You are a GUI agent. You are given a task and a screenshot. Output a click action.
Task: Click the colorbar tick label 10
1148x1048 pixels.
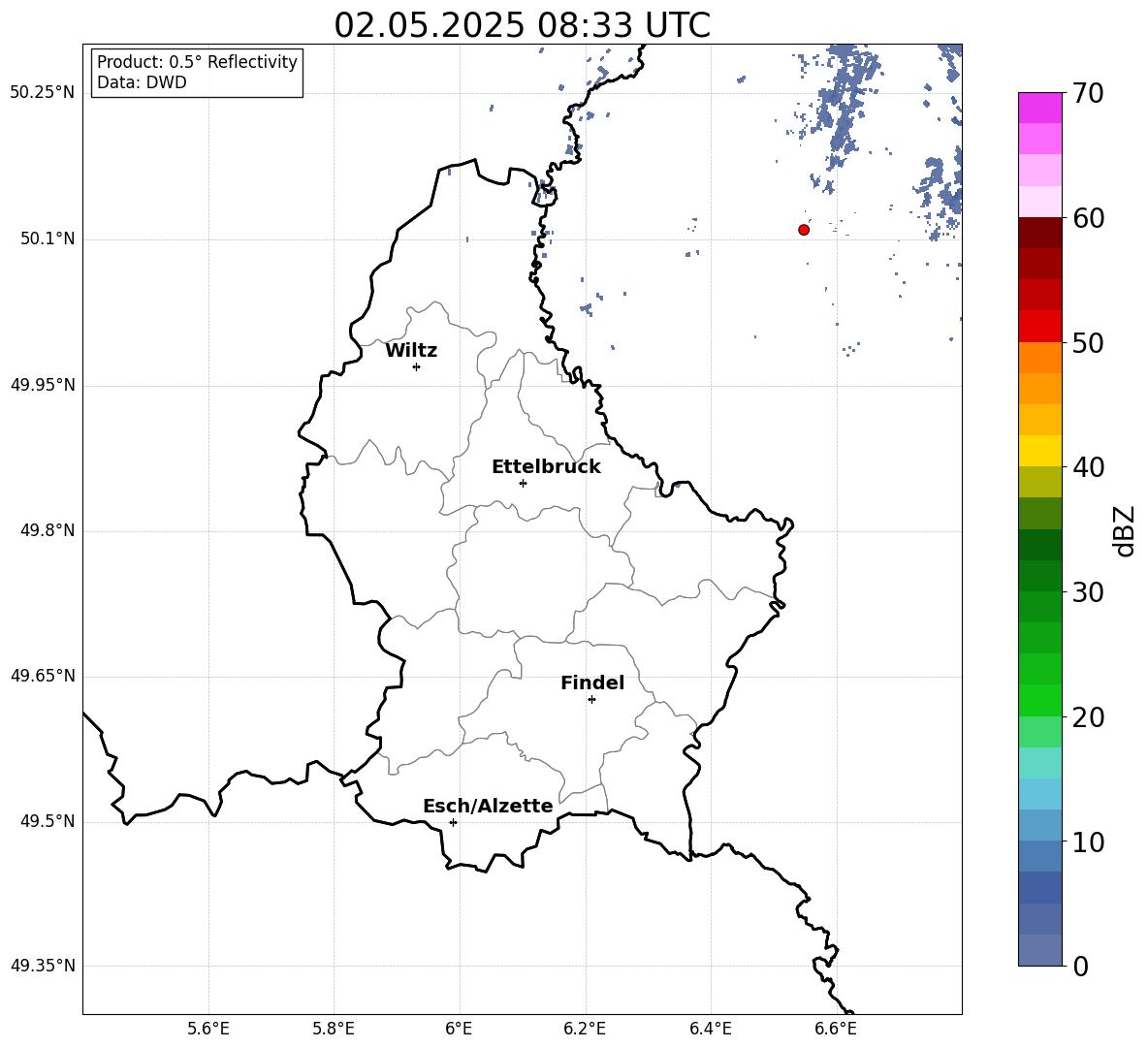tap(1087, 842)
